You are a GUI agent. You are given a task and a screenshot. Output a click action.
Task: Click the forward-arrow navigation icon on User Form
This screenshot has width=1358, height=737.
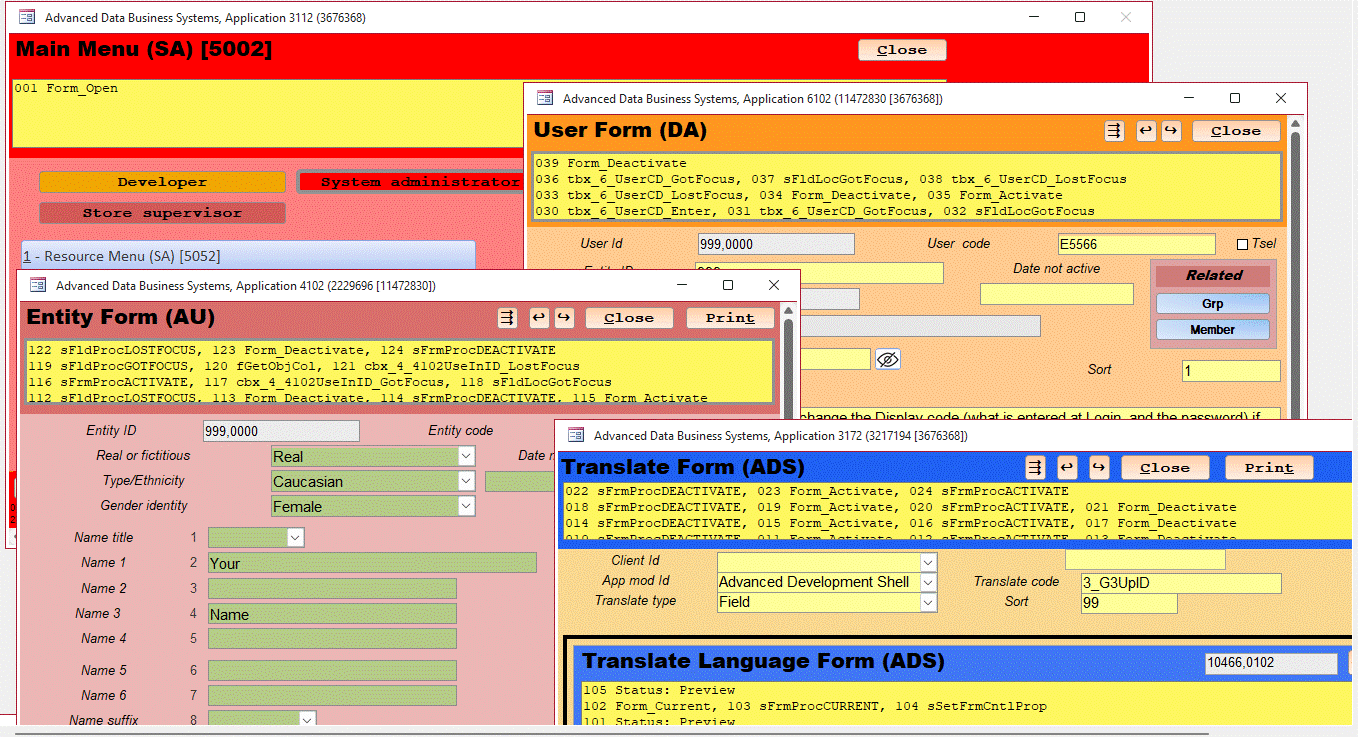click(1170, 130)
